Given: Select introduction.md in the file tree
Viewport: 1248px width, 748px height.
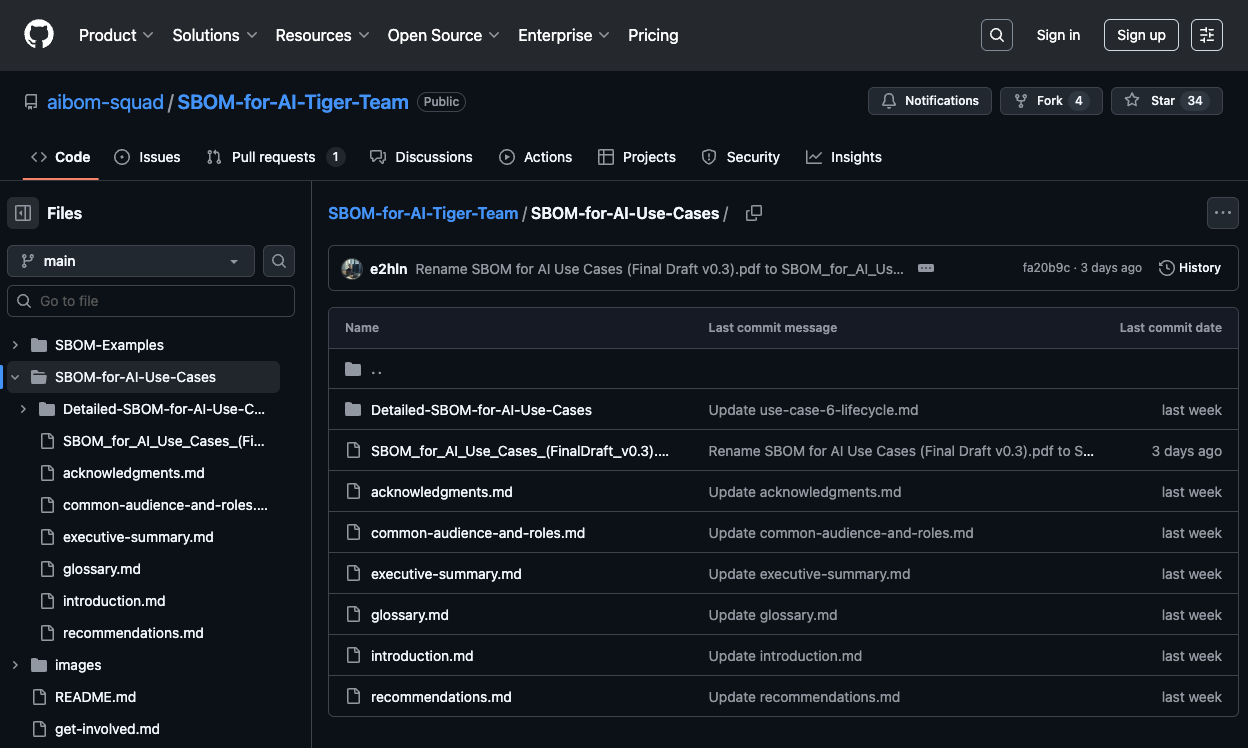Looking at the screenshot, I should pos(114,601).
